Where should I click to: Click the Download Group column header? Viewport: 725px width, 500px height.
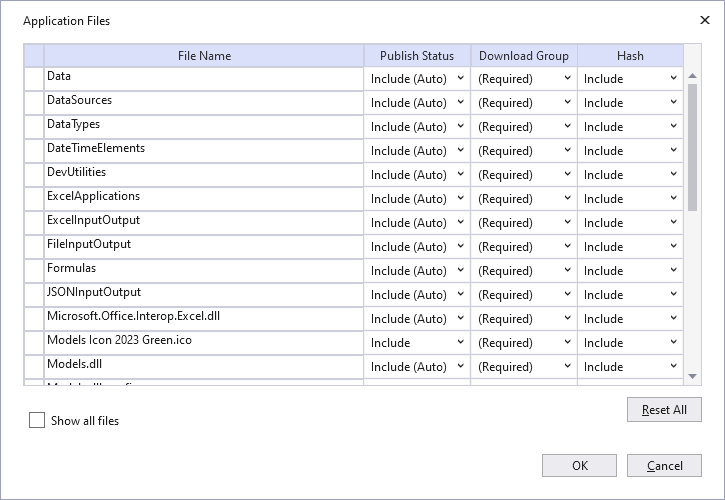click(524, 56)
